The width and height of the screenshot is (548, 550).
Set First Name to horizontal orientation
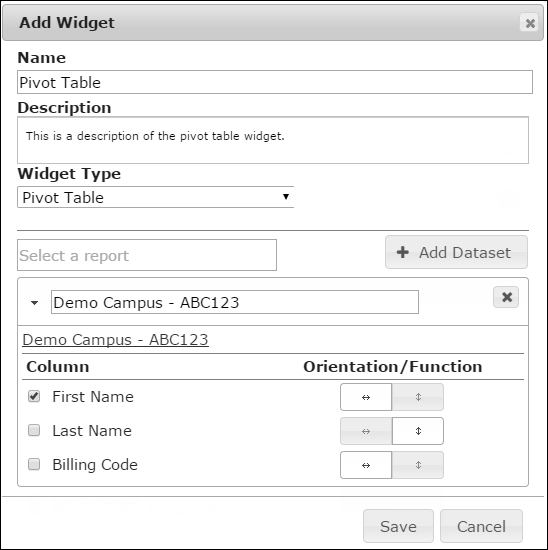tap(366, 397)
